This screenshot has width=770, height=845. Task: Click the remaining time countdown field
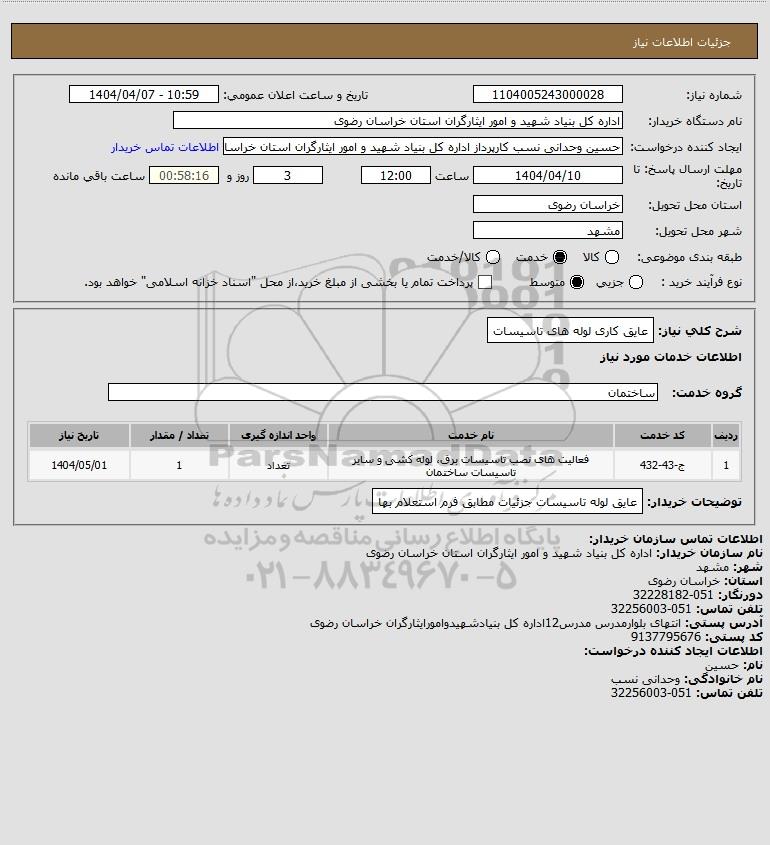coord(184,176)
